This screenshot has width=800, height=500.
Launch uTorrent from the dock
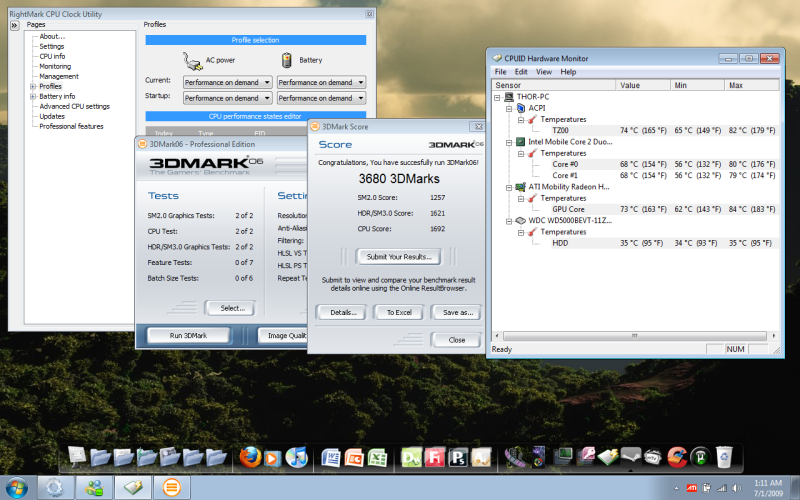tap(701, 457)
